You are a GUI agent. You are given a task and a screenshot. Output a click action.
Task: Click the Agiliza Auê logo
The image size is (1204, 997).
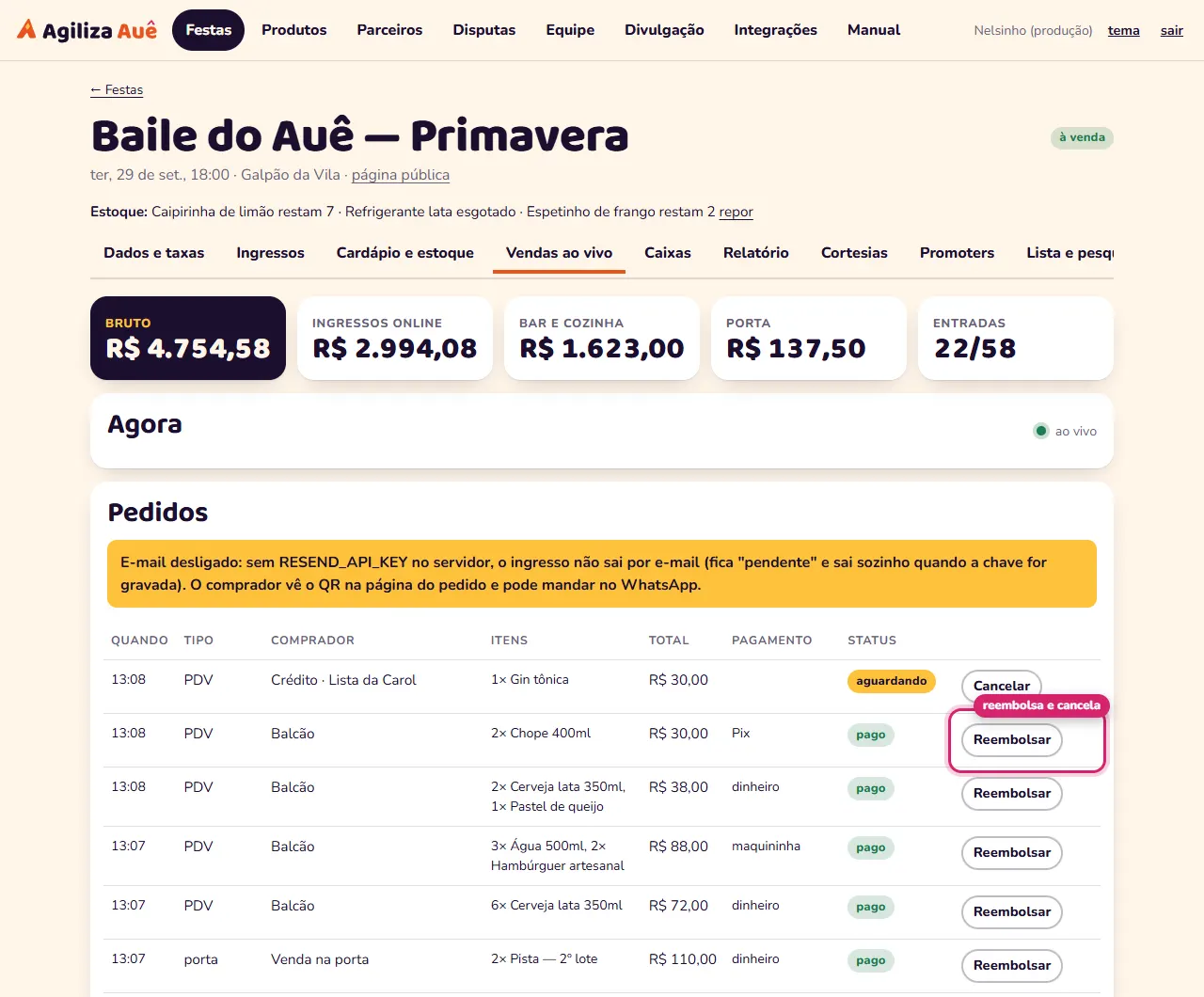coord(87,30)
